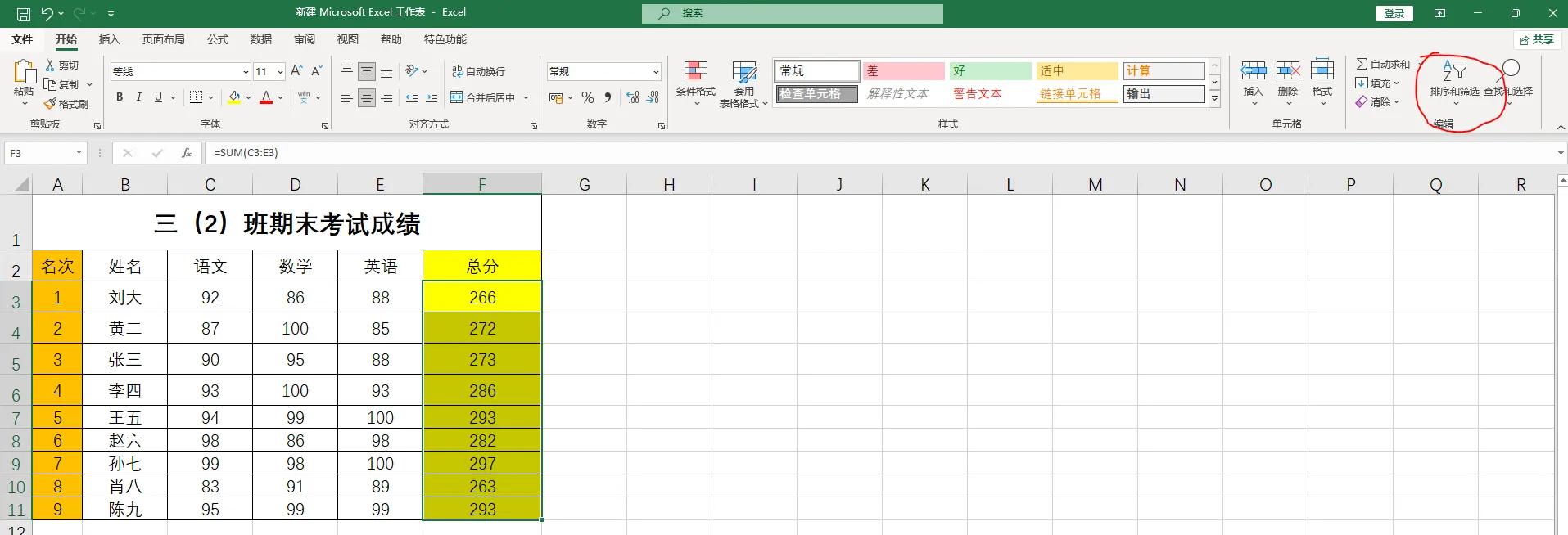Click Wrap Text (自动换行)
This screenshot has height=535, width=1568.
pos(479,71)
